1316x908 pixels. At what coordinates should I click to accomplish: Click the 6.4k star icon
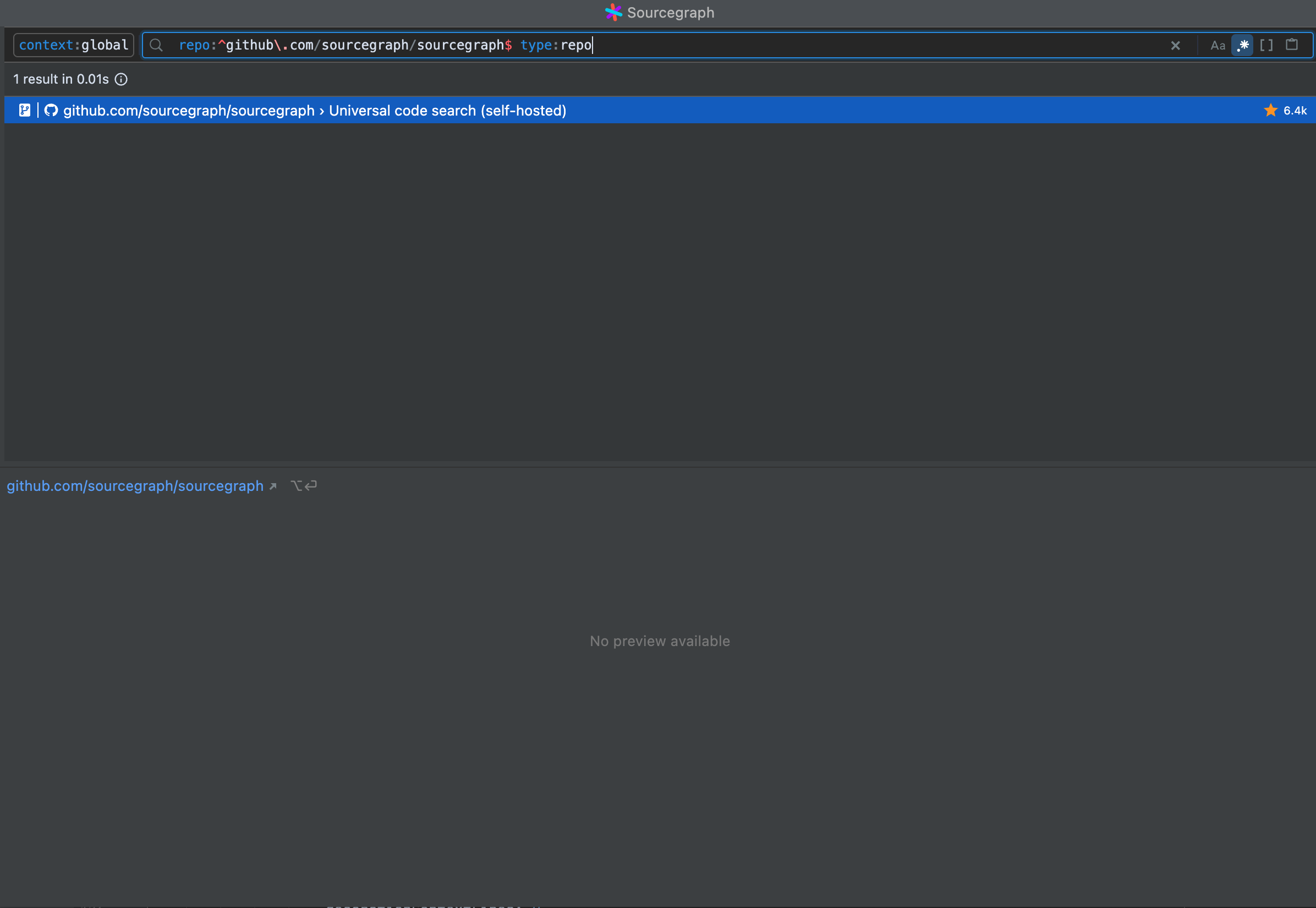coord(1270,110)
